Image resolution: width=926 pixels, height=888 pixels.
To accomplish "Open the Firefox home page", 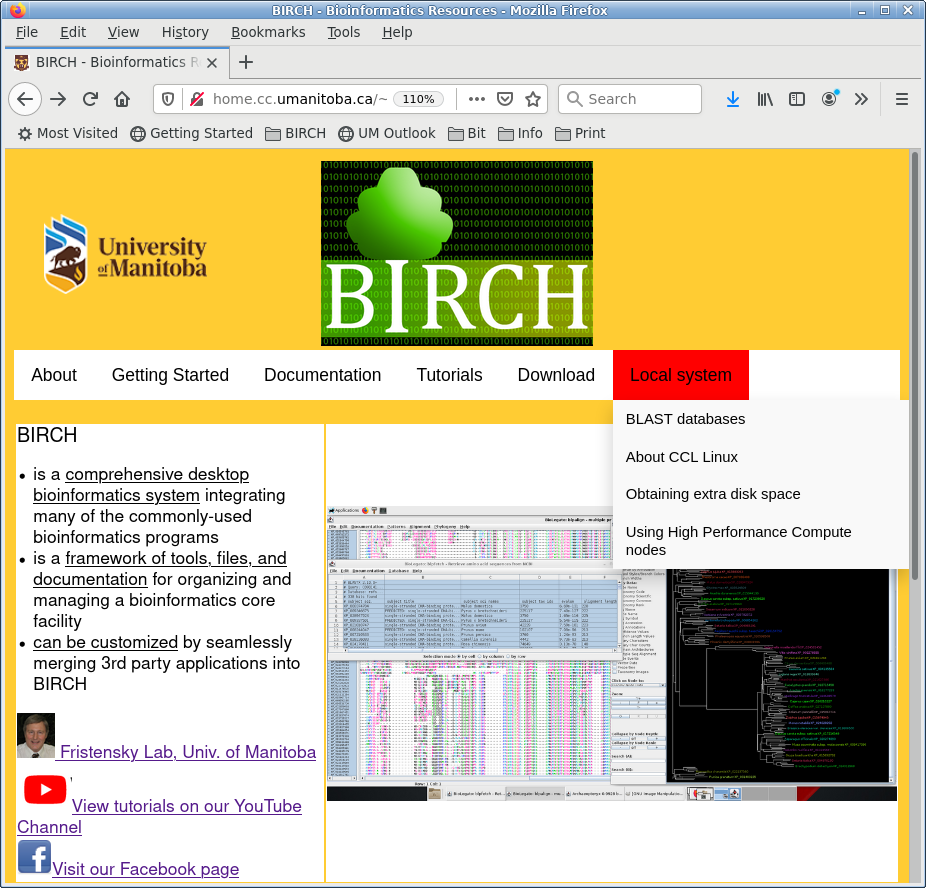I will coord(122,99).
